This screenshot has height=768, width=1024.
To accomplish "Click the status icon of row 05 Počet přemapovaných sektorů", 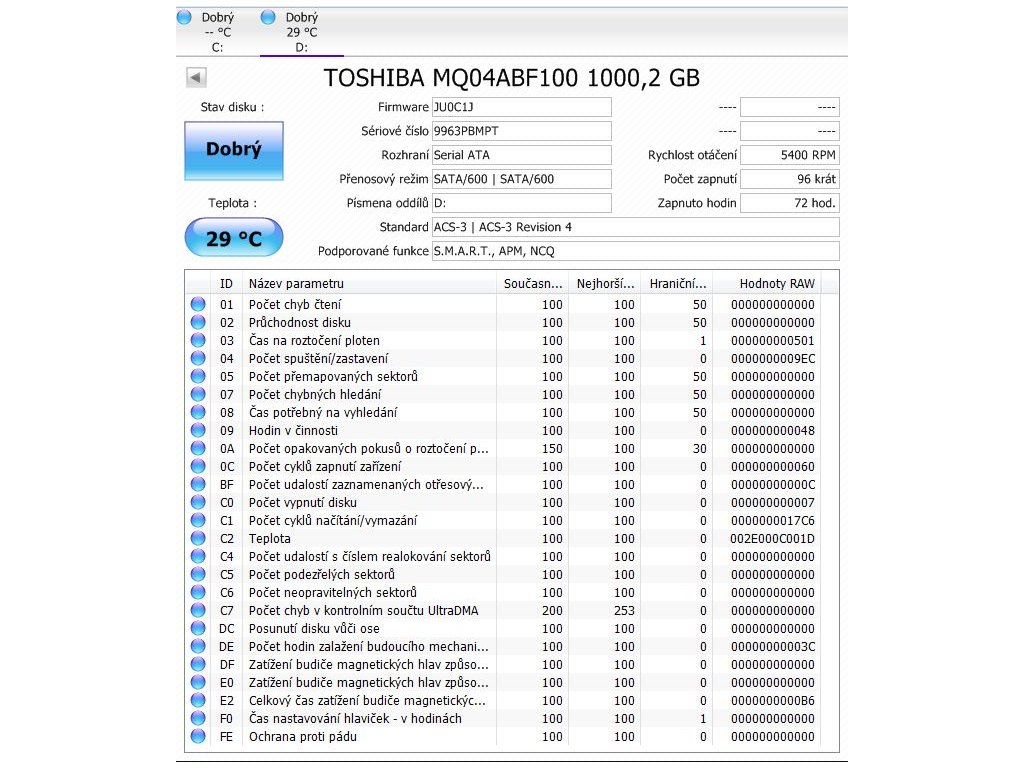I will [x=198, y=377].
